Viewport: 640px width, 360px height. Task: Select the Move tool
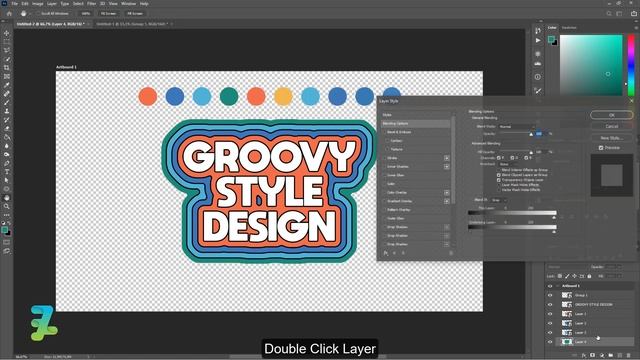click(x=7, y=33)
